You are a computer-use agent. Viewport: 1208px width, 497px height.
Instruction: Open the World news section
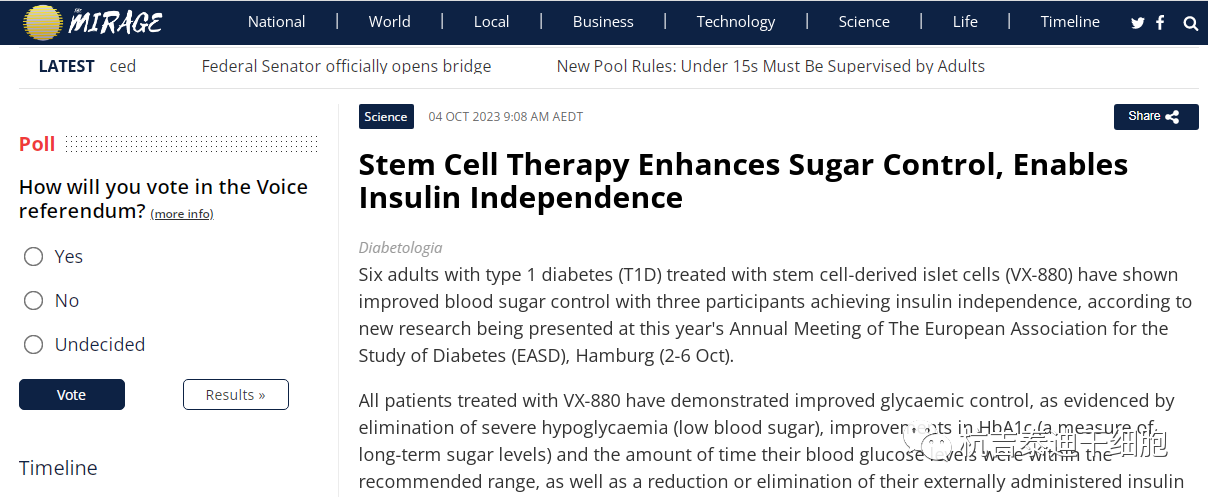click(x=389, y=22)
